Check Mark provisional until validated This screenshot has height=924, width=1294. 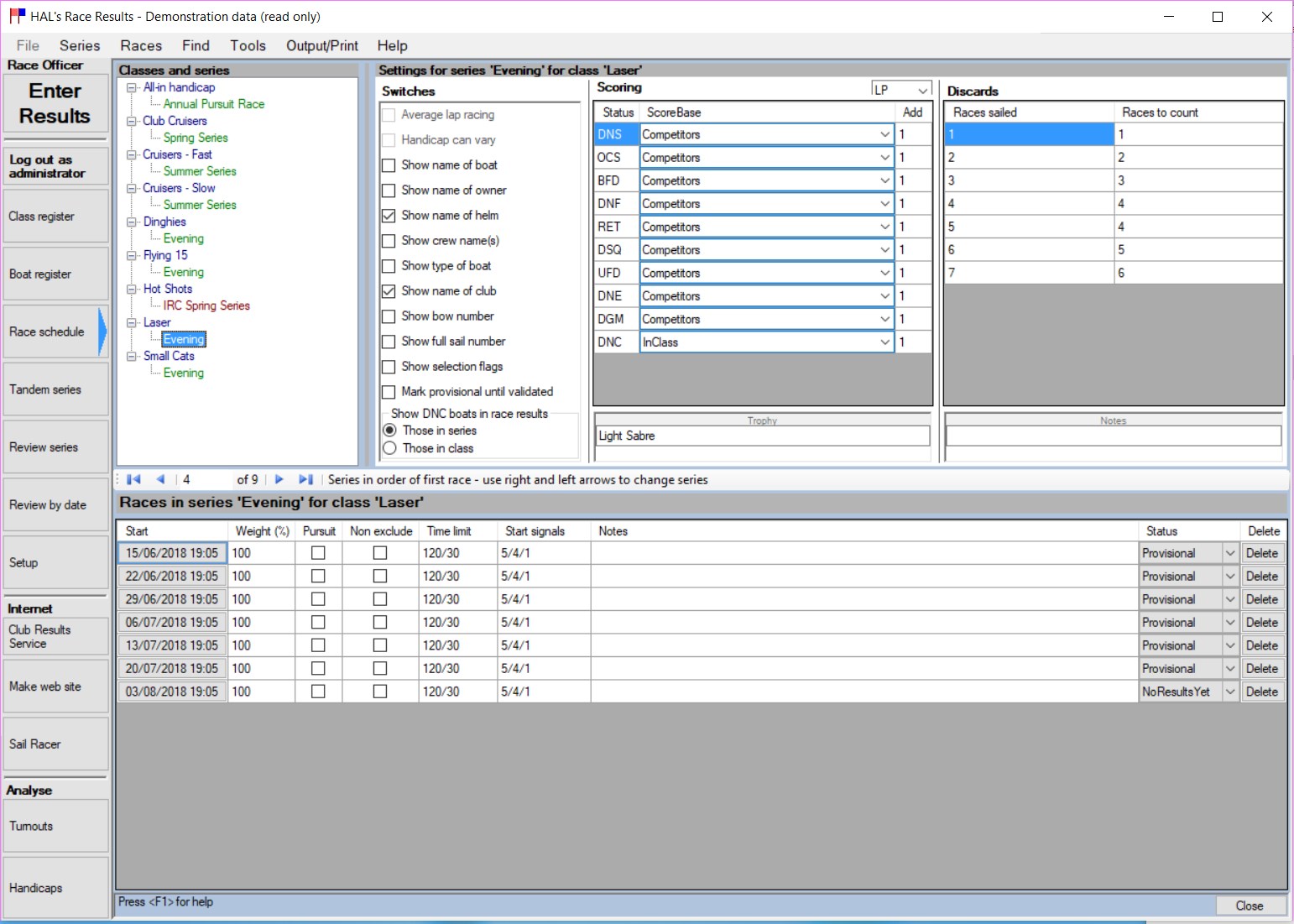click(x=389, y=392)
